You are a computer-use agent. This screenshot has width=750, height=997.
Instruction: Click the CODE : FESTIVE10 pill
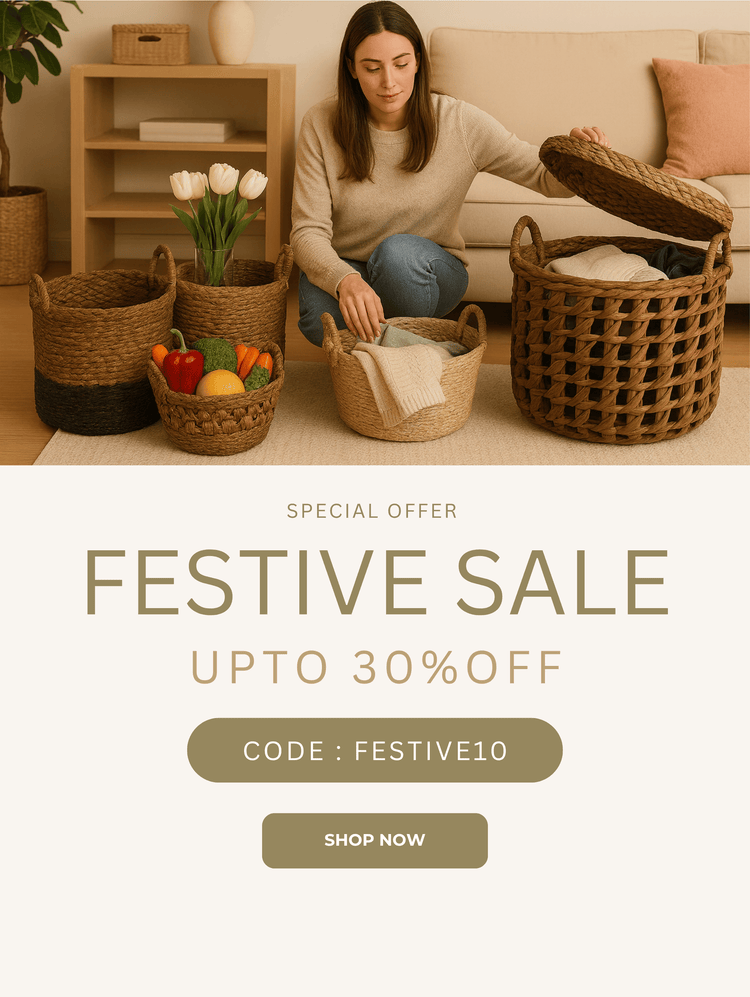click(x=374, y=750)
